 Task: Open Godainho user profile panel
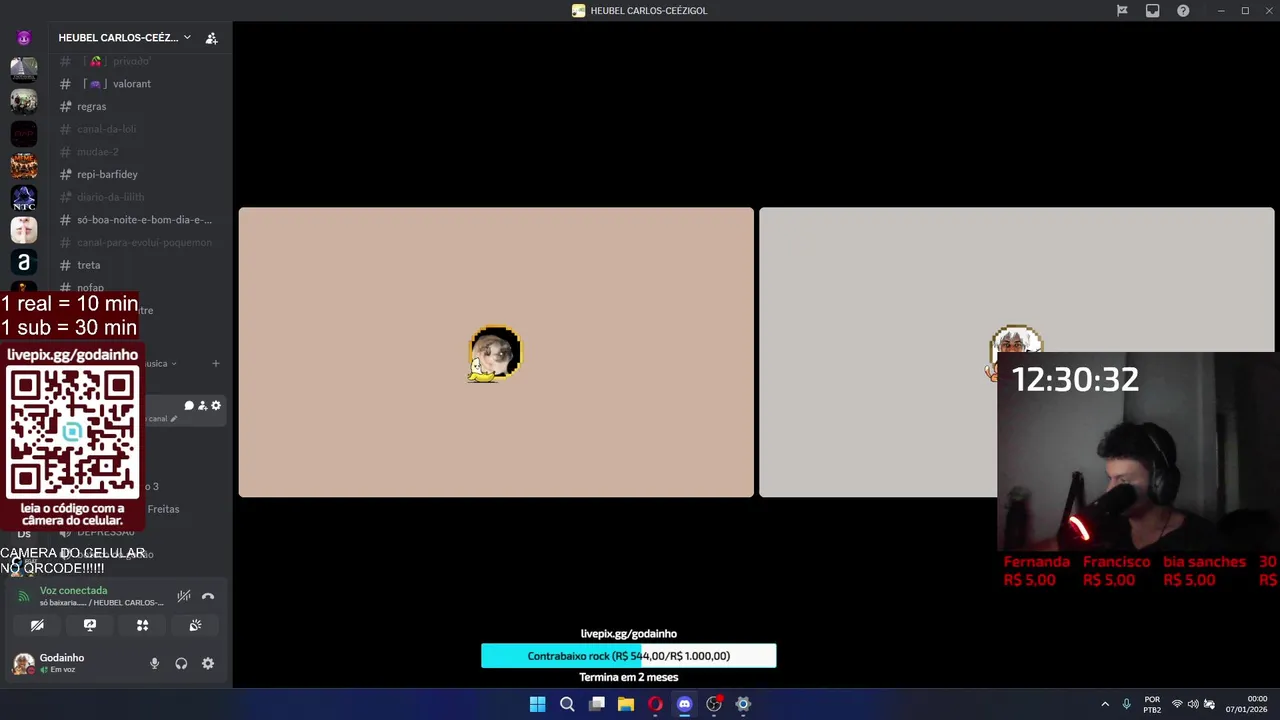[60, 663]
